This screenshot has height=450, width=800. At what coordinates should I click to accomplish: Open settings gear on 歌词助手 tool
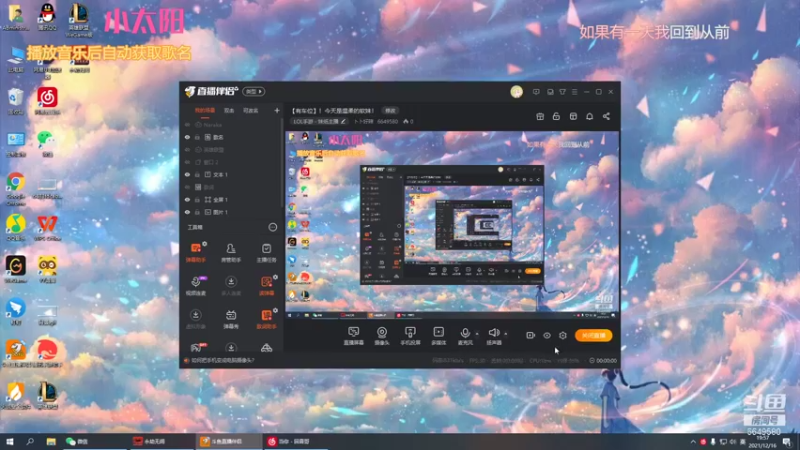click(x=276, y=310)
